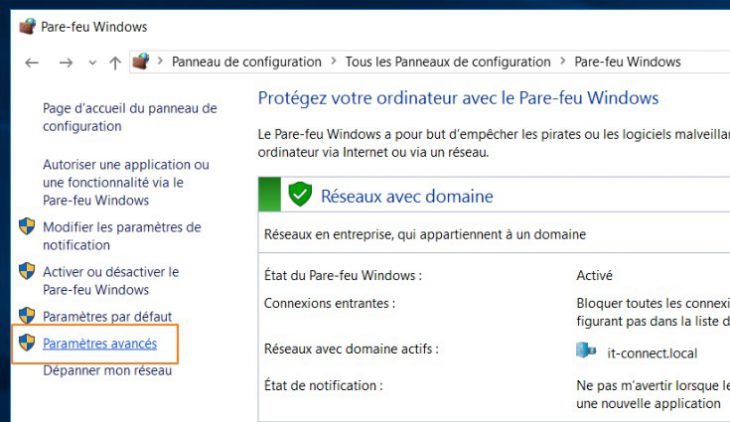Select Tous les Panneaux de configuration breadcrumb

tap(447, 62)
